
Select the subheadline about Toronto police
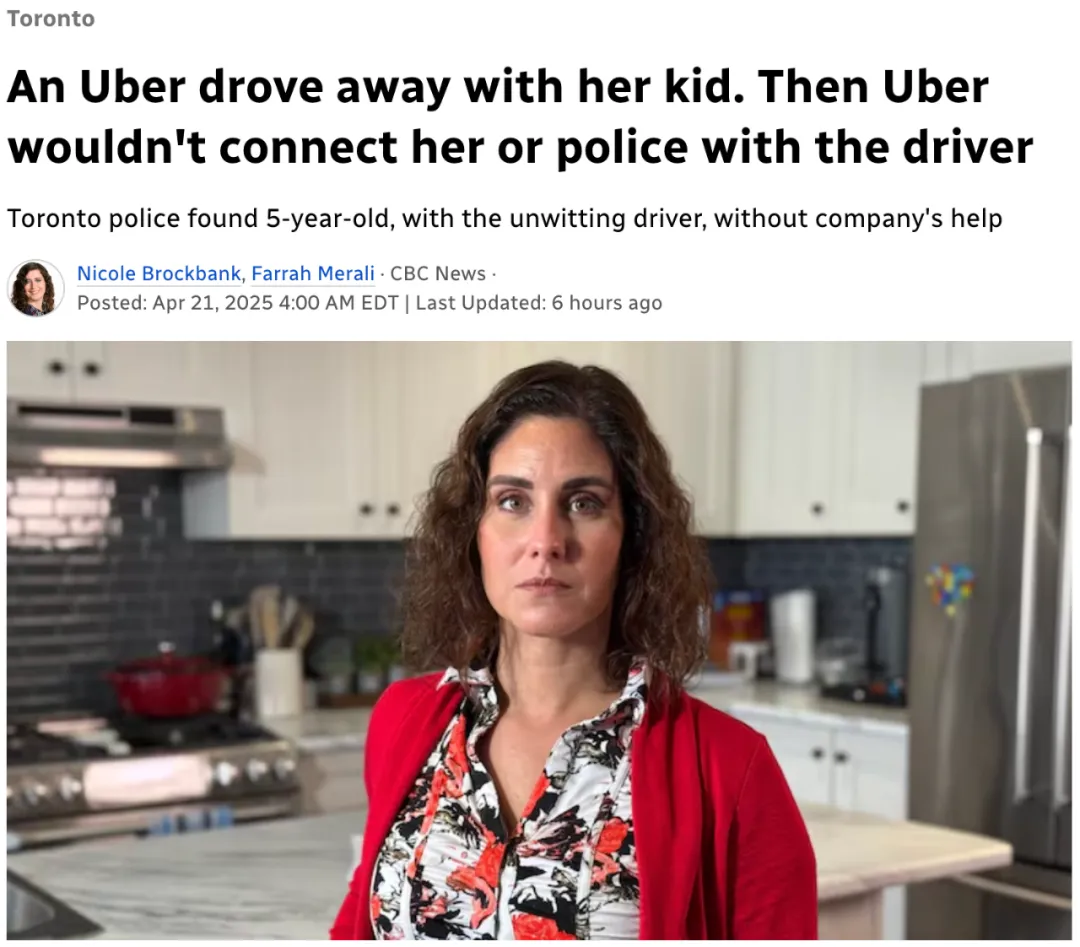point(504,218)
